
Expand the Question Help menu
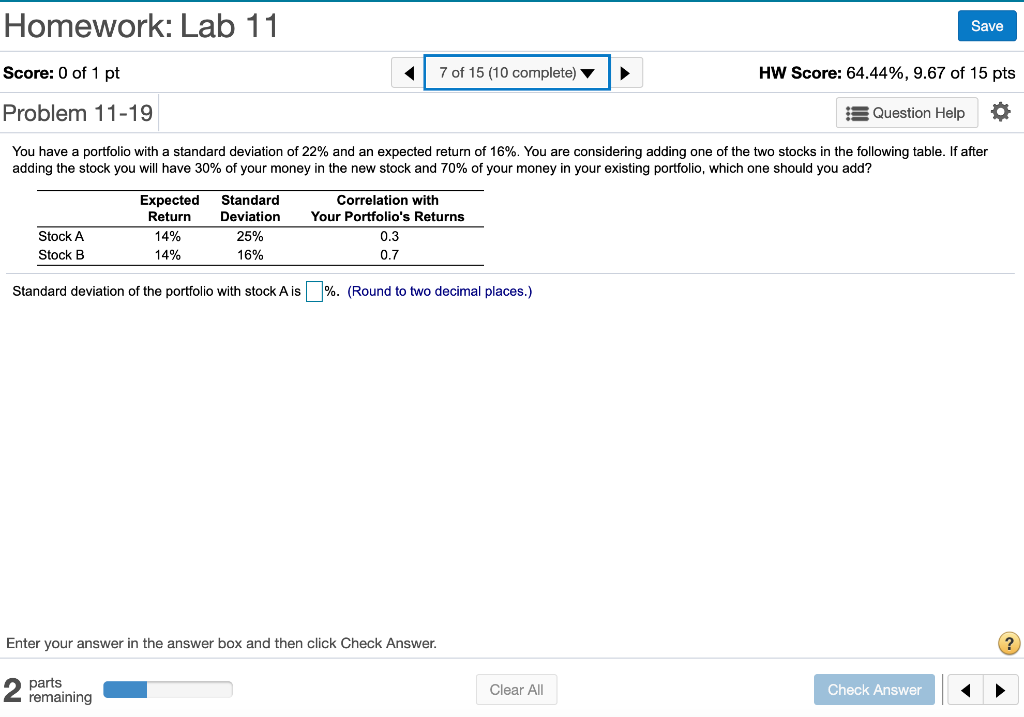click(x=906, y=112)
